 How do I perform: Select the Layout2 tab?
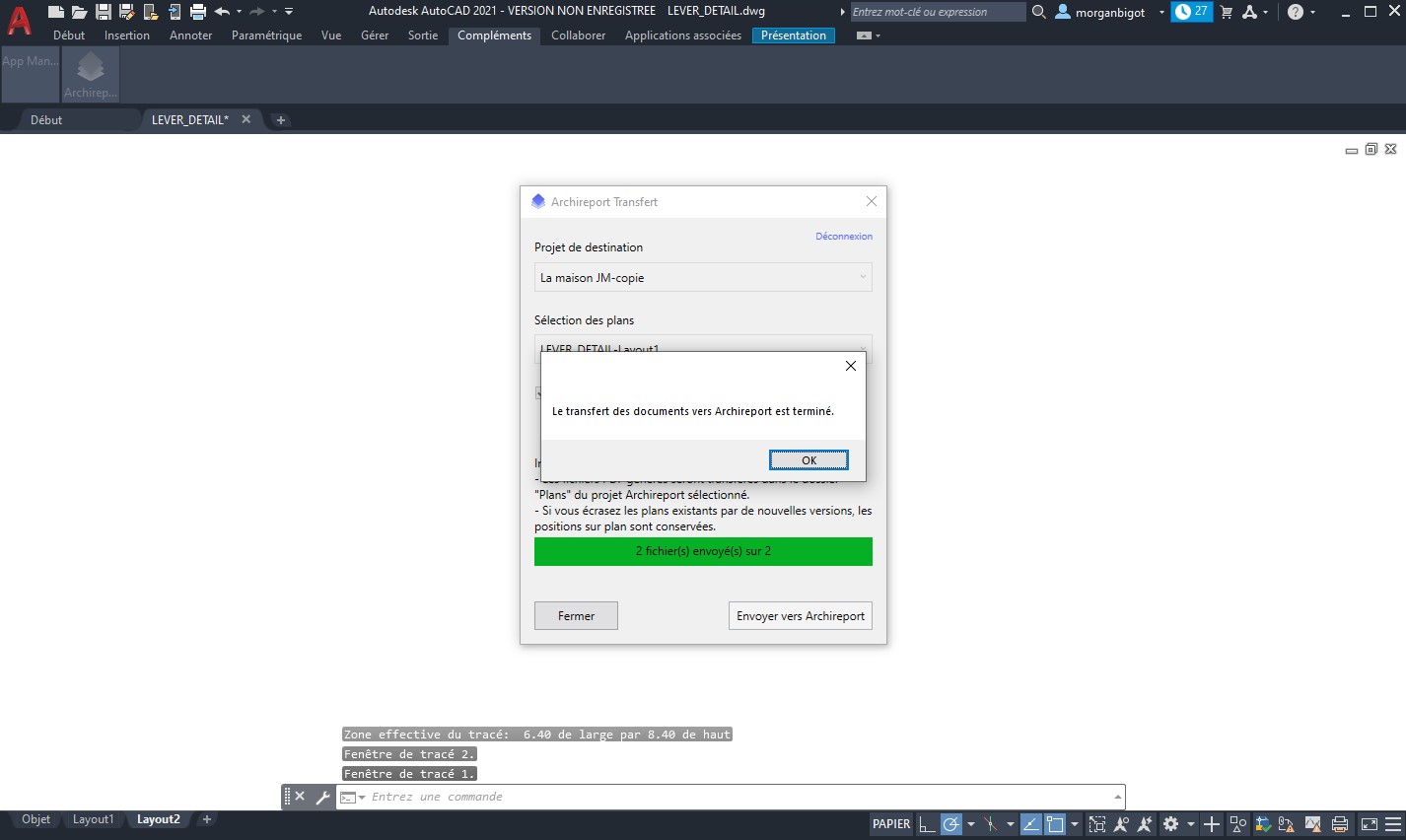(159, 819)
